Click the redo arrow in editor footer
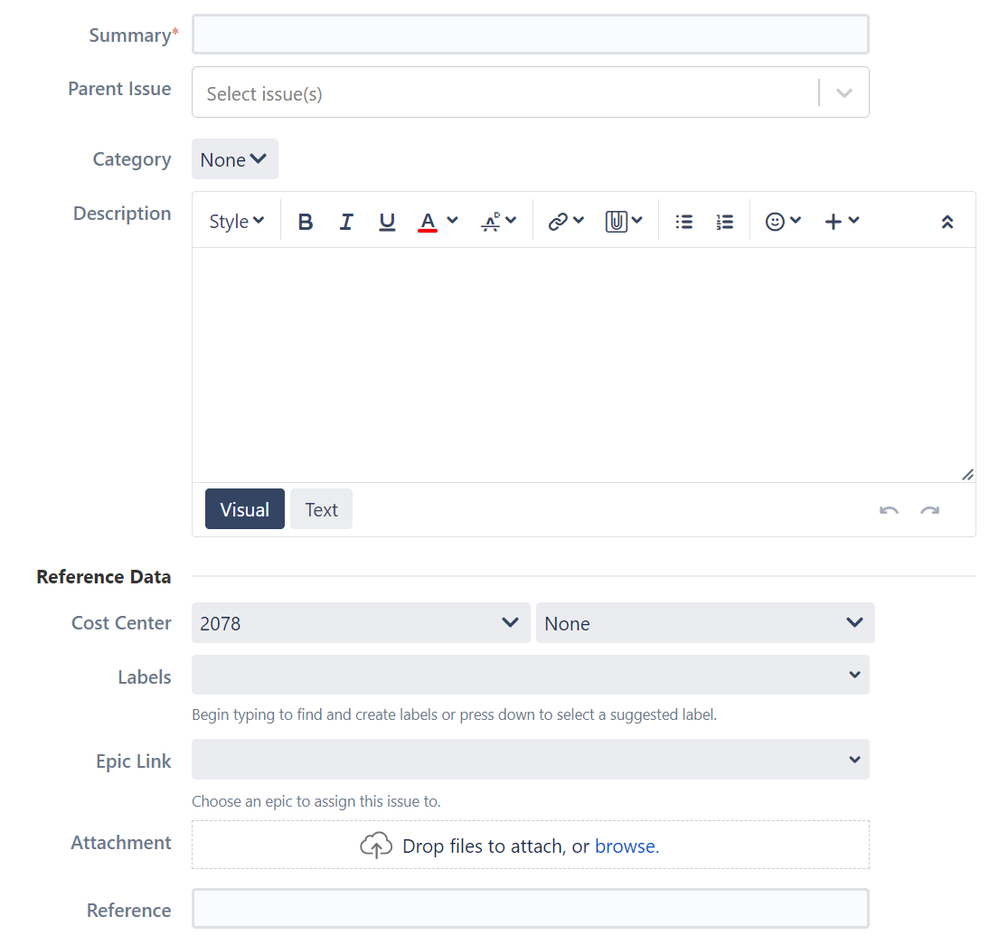 (930, 510)
